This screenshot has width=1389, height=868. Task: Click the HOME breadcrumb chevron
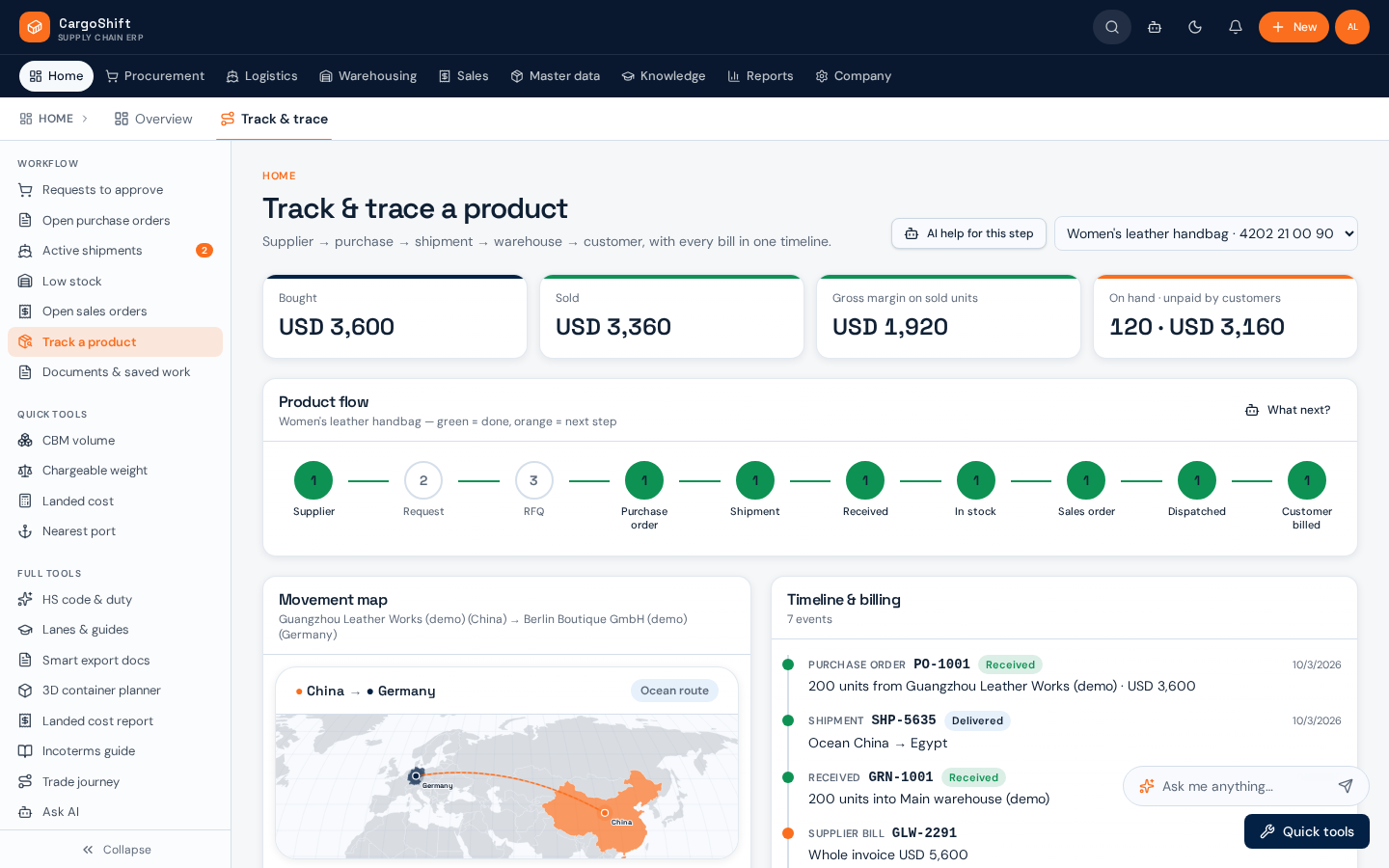(85, 119)
